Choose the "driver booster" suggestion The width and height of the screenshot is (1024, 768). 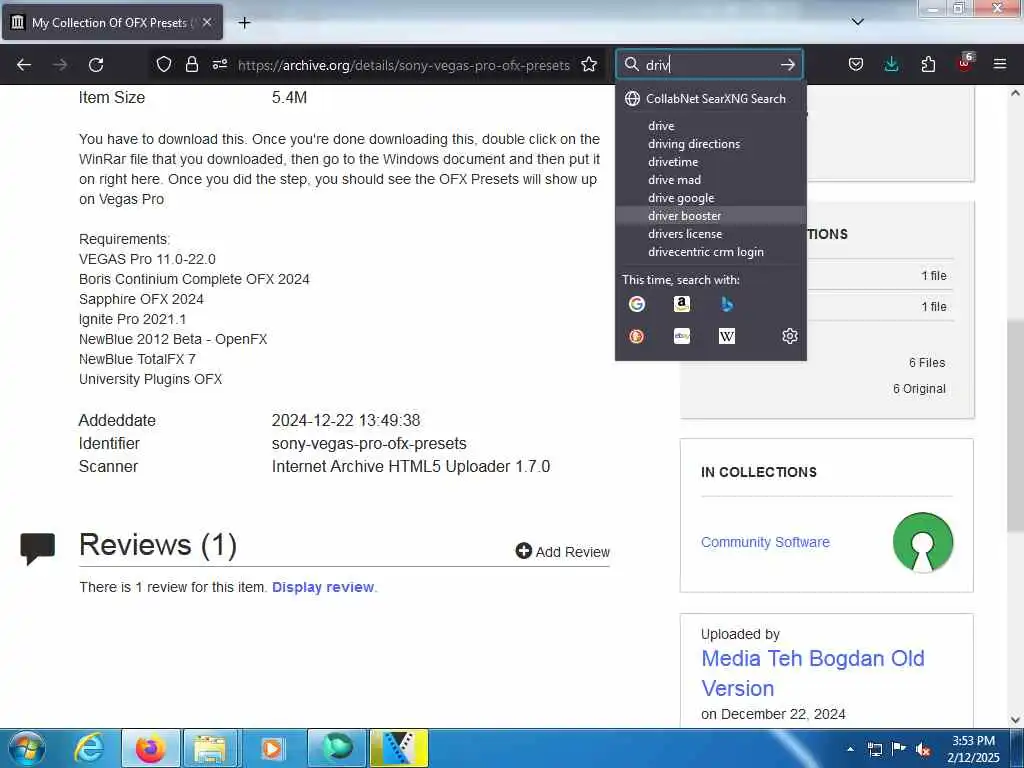pos(711,216)
